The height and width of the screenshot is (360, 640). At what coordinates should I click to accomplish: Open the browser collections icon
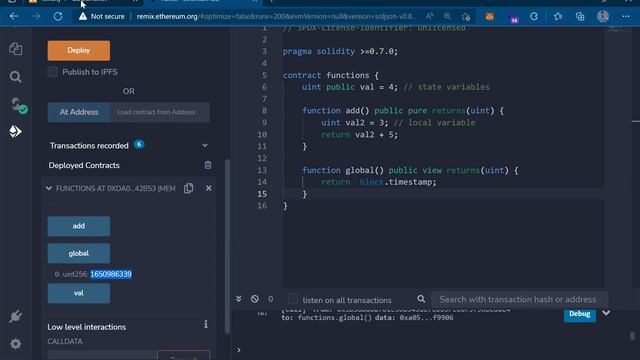[580, 16]
